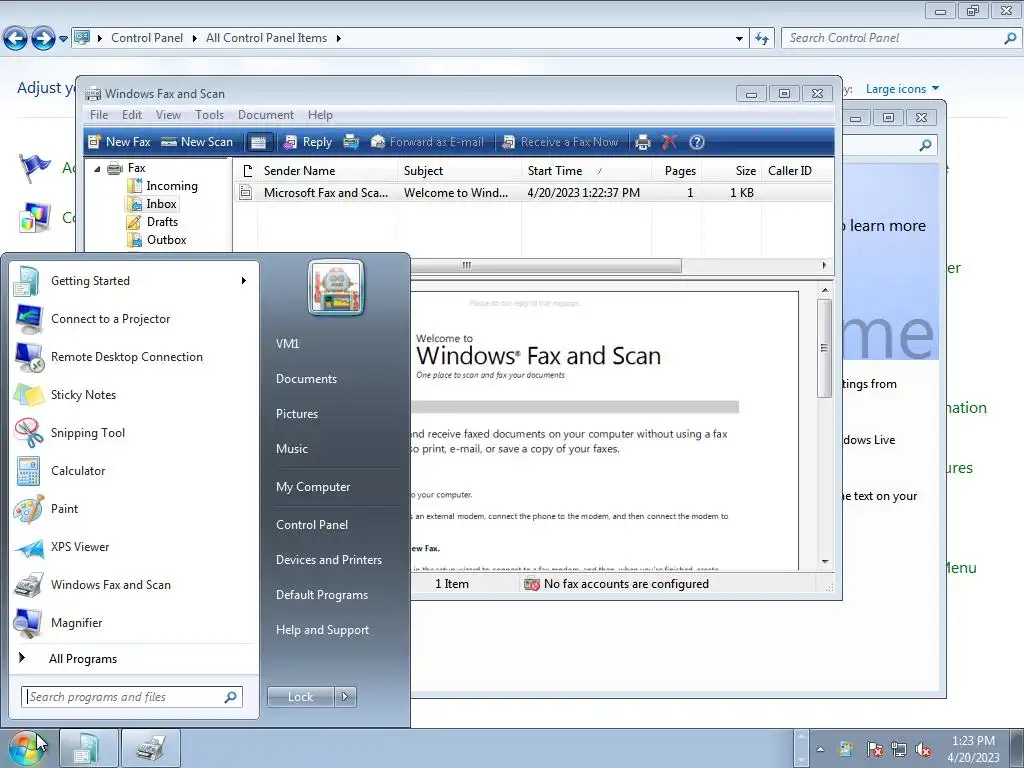Click No fax accounts are configured status
The image size is (1024, 768).
point(617,584)
